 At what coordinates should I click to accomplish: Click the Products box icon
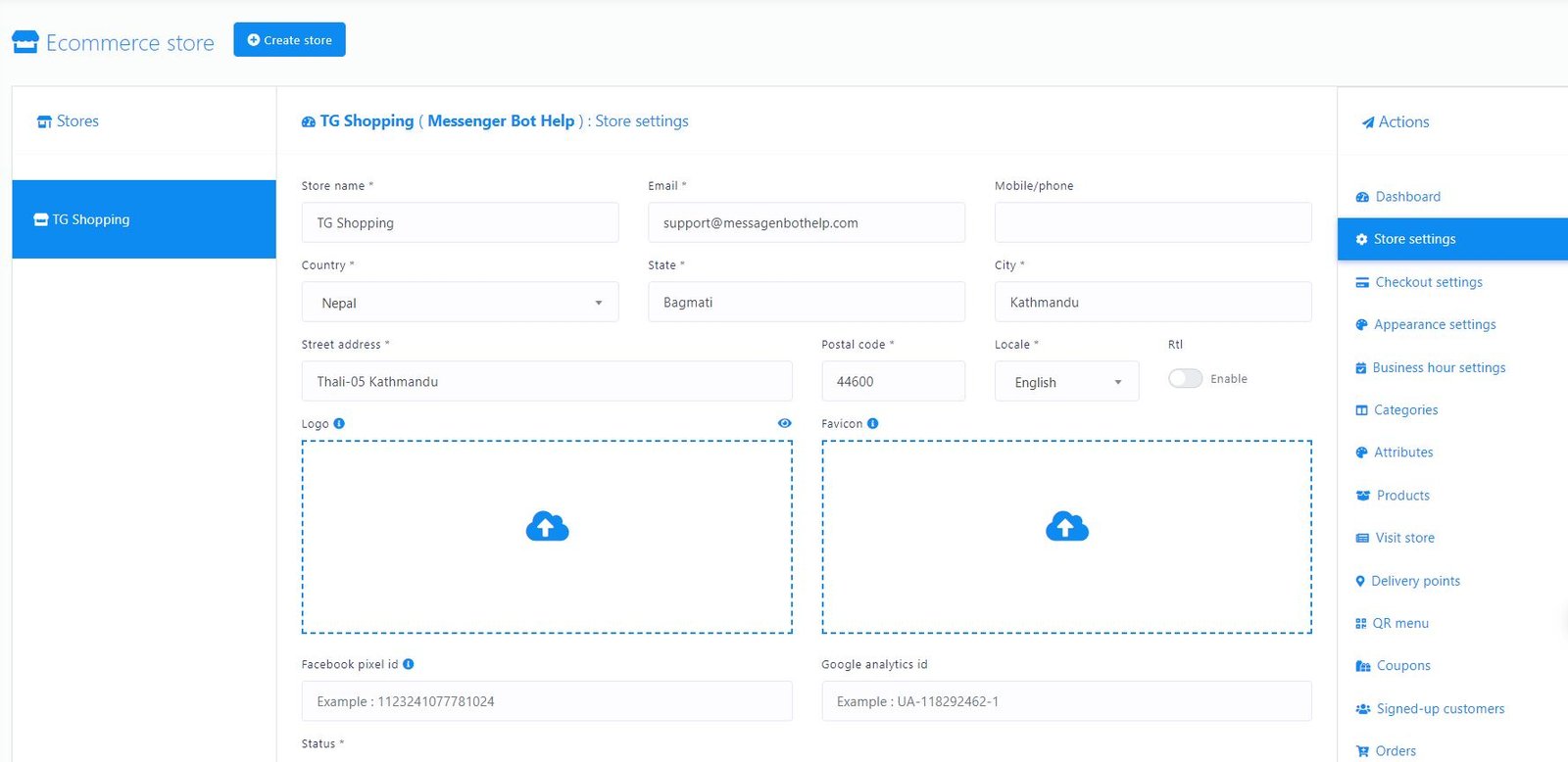pyautogui.click(x=1362, y=496)
